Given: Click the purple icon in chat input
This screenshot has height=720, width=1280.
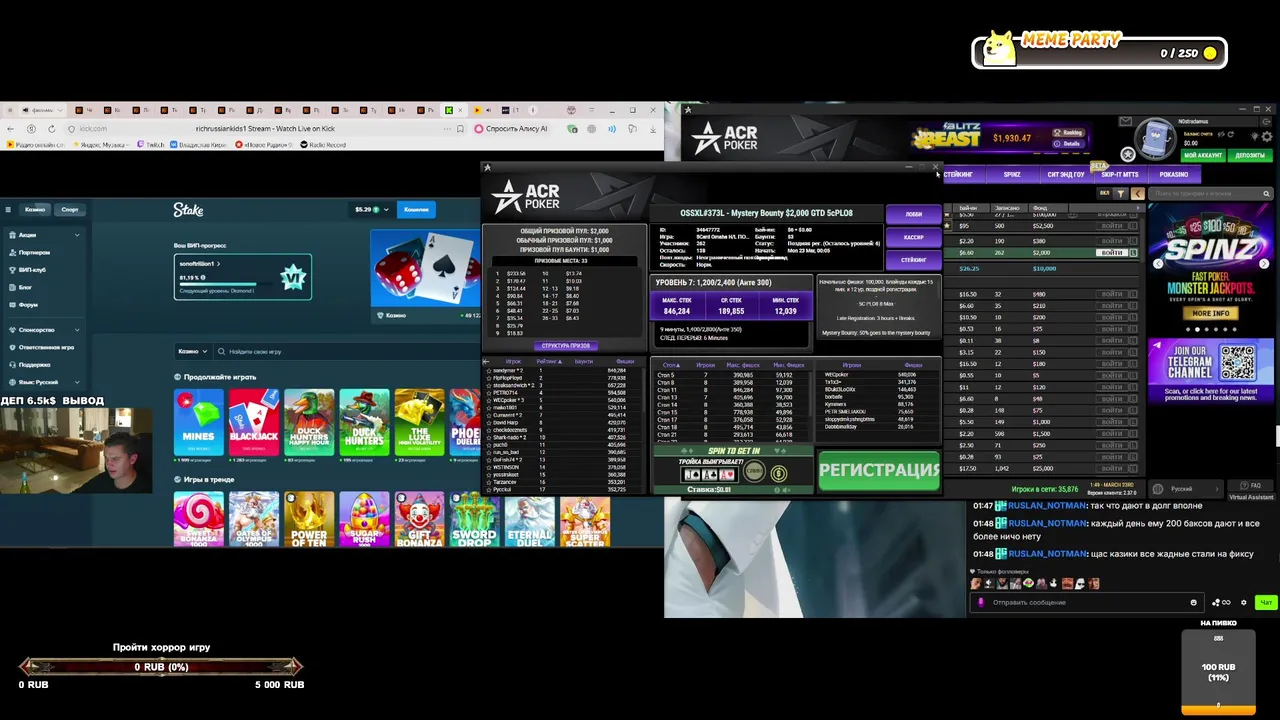Looking at the screenshot, I should [981, 602].
